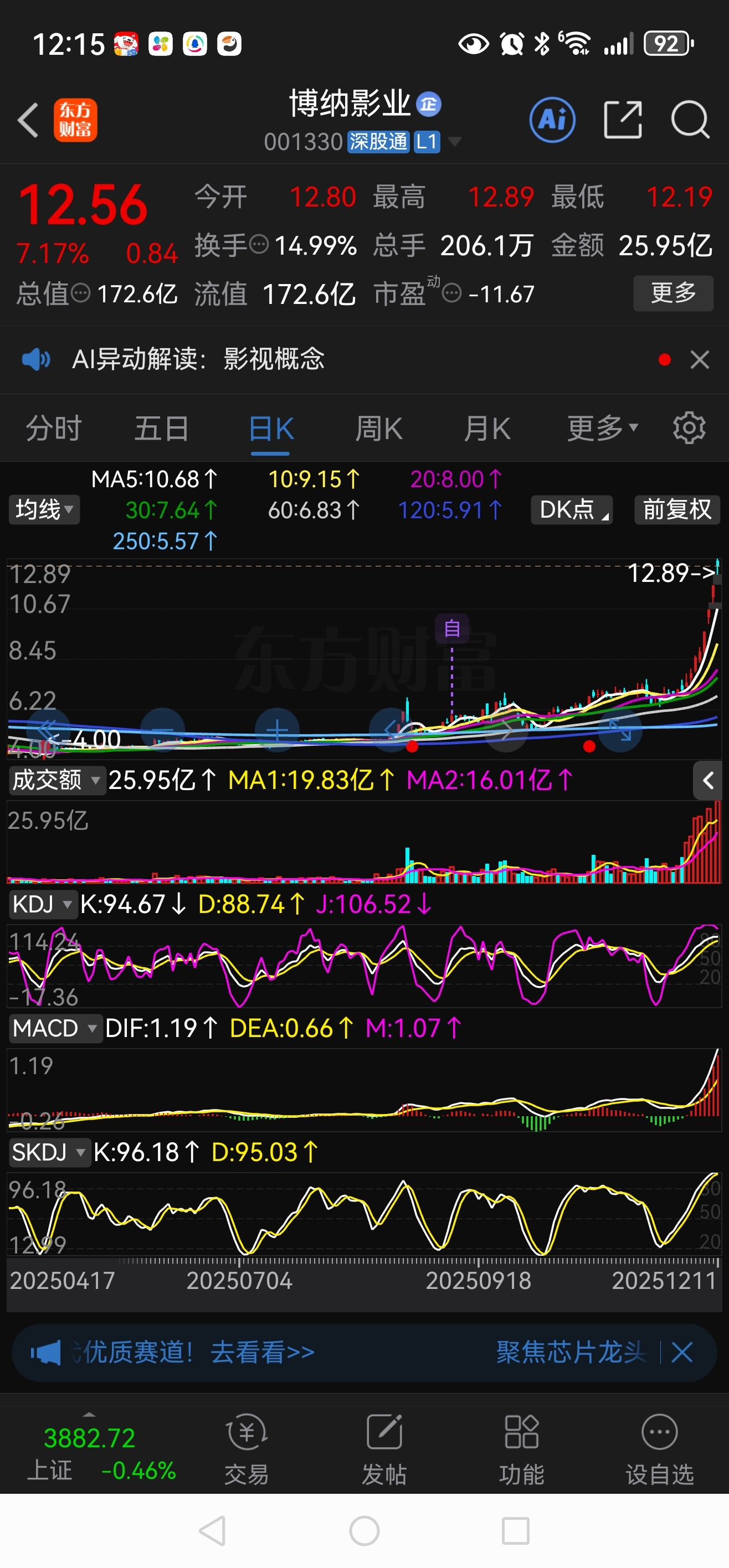Tap the red notification dot in AI banner

click(x=664, y=360)
